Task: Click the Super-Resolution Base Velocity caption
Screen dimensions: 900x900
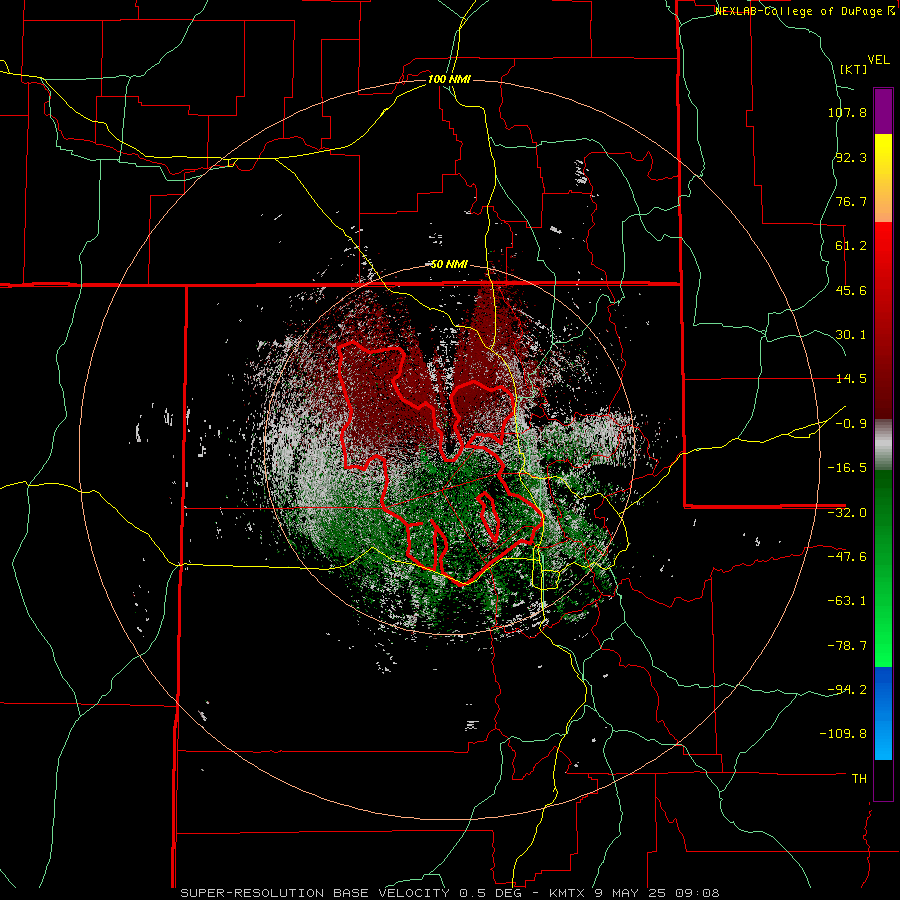Action: pyautogui.click(x=449, y=893)
